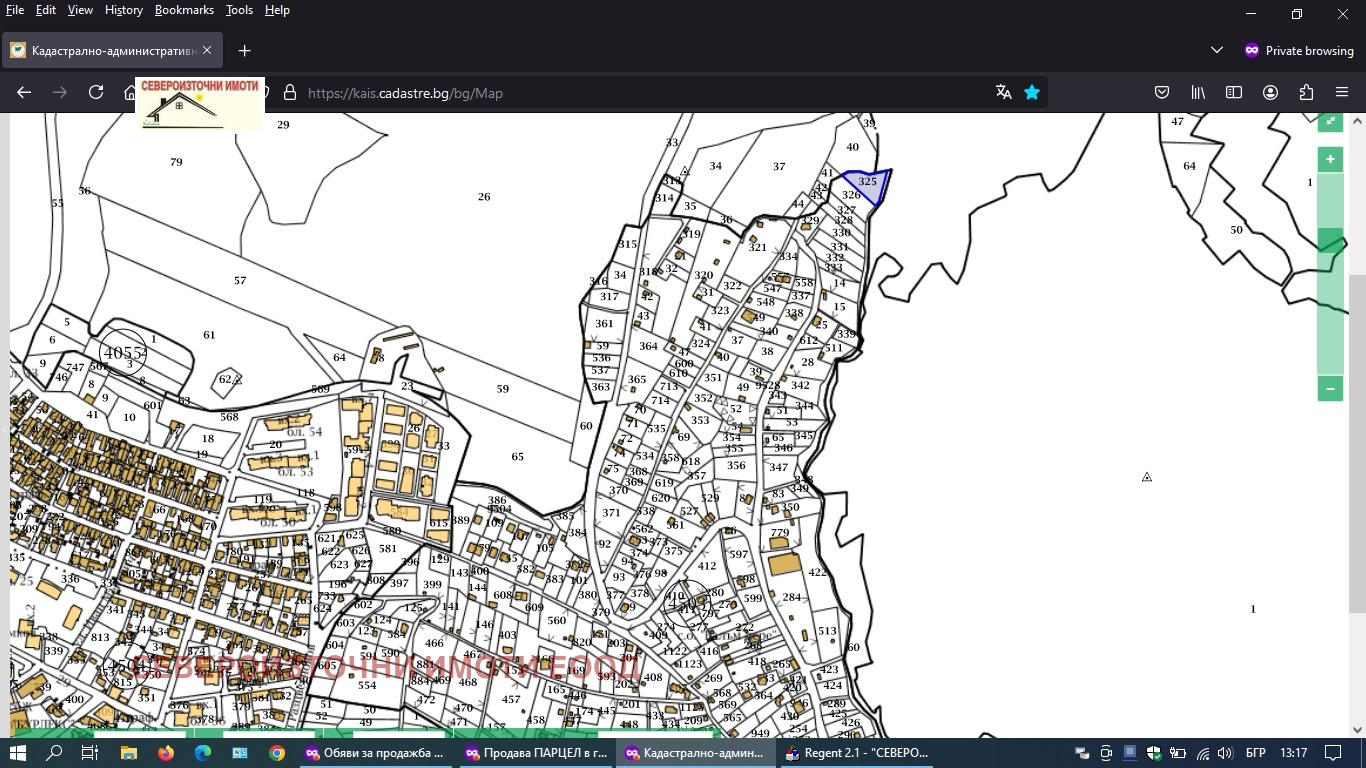1366x768 pixels.
Task: Switch to Regent 2.1 taskbar window
Action: click(857, 753)
